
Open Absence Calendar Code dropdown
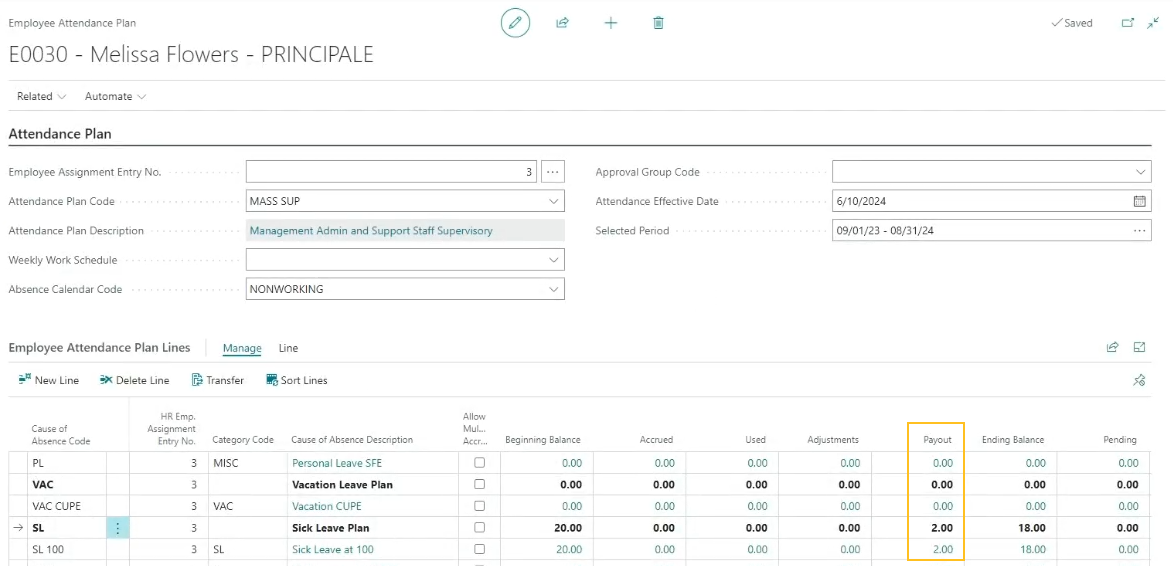pos(554,289)
